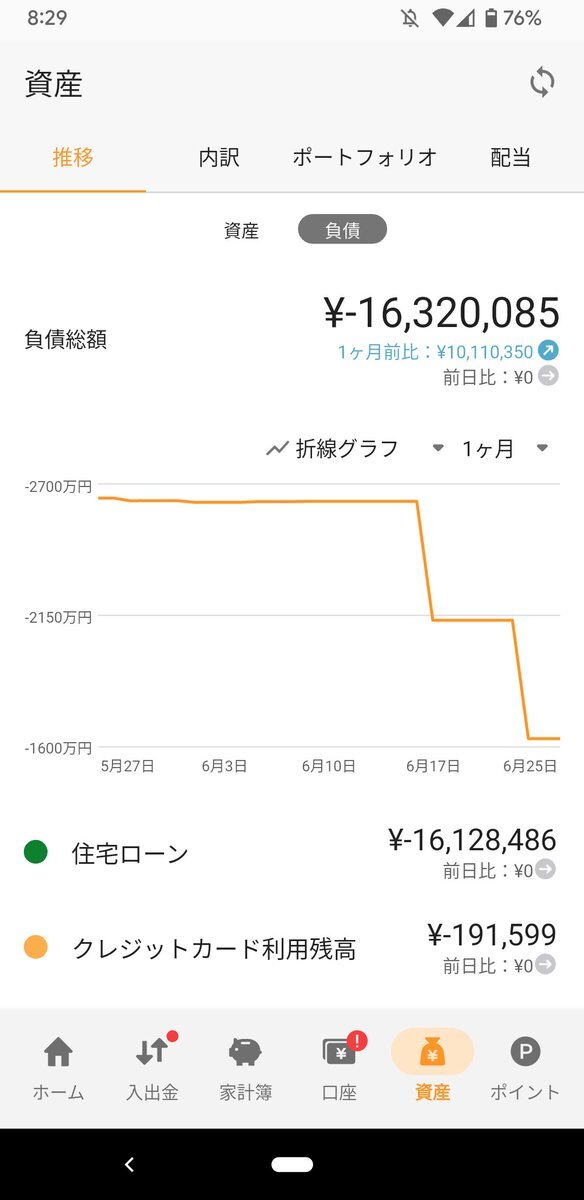Expand the 1ヶ月 period dropdown
584x1200 pixels.
pyautogui.click(x=505, y=449)
